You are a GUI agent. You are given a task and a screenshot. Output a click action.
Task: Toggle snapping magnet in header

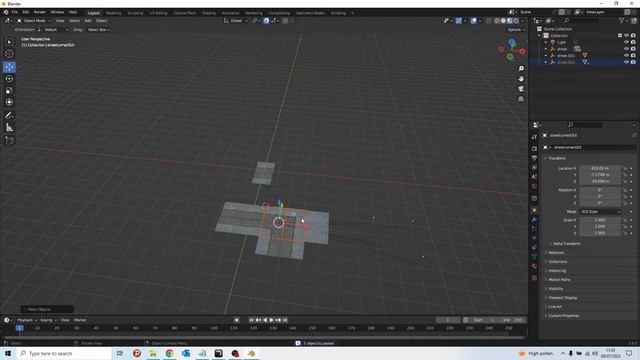point(266,20)
